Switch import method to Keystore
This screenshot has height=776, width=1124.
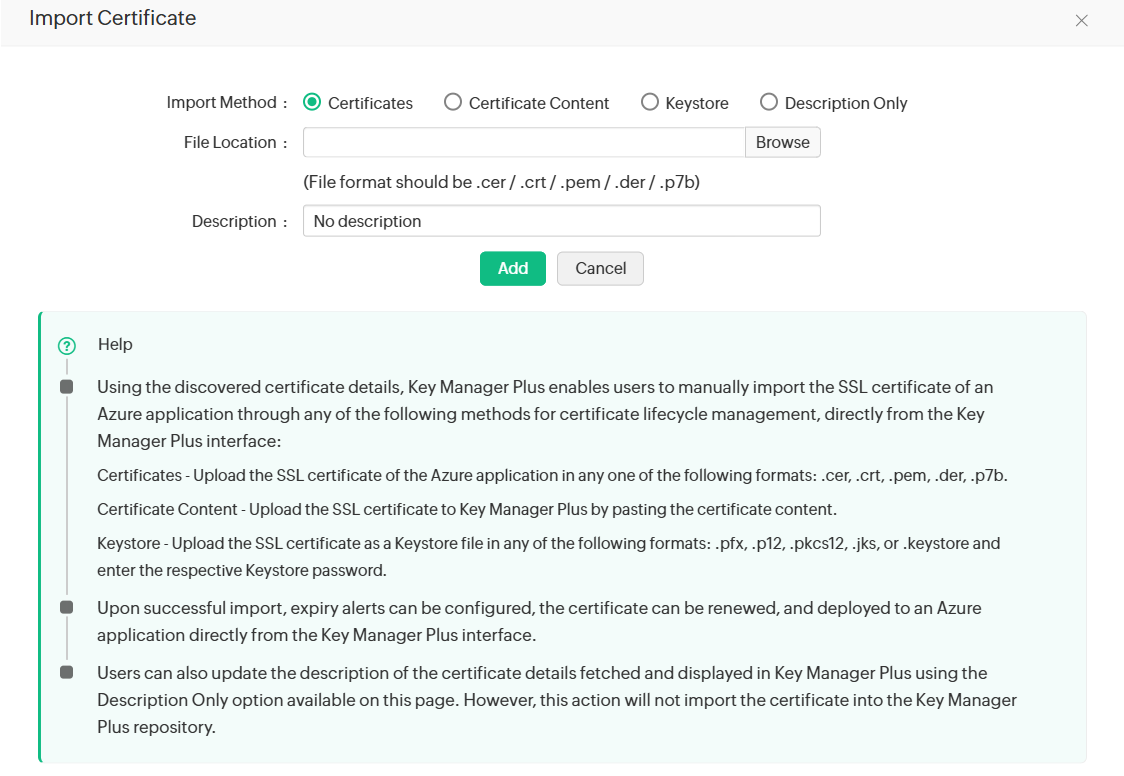(650, 102)
